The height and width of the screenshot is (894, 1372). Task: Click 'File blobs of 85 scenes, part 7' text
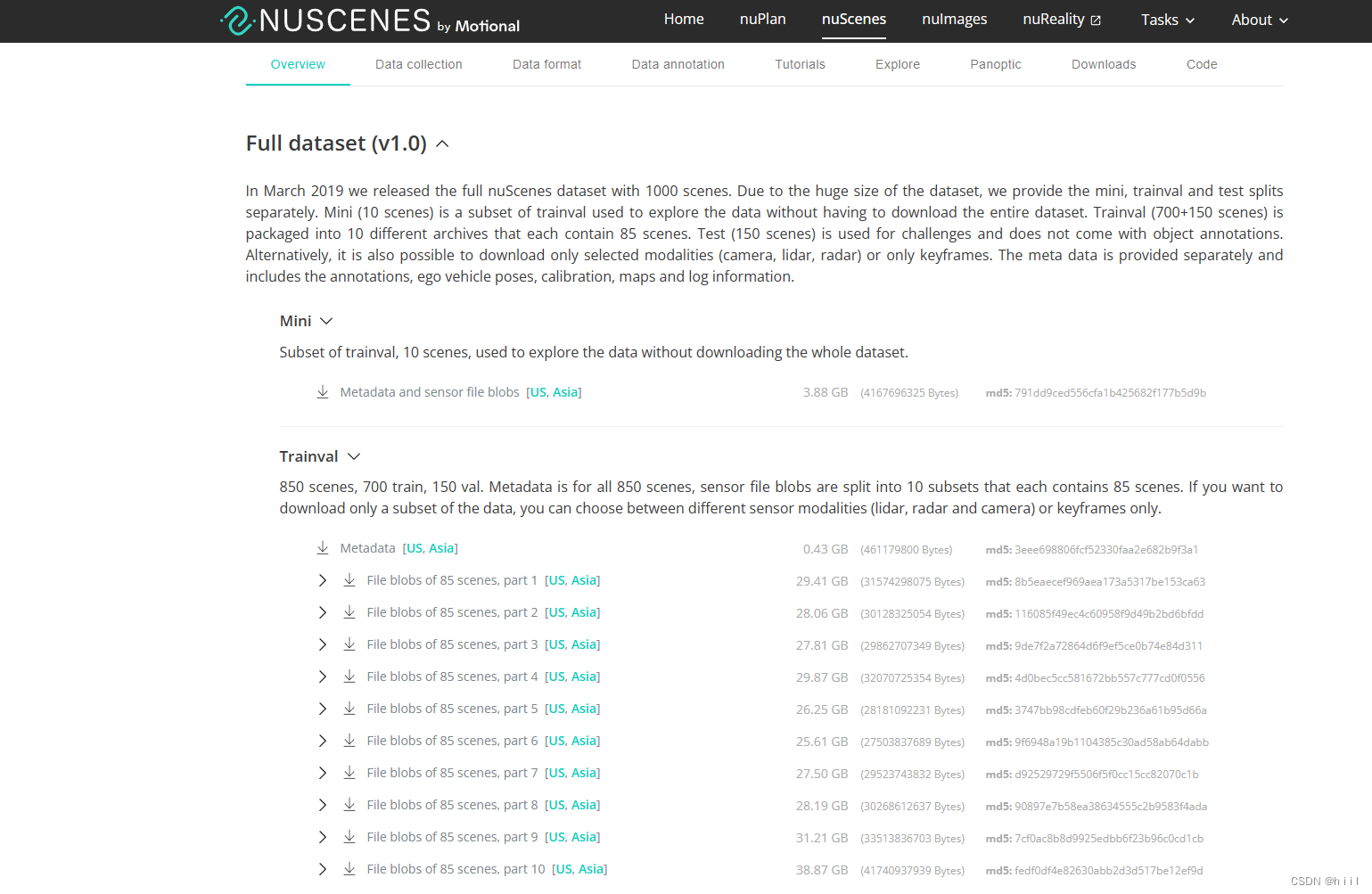click(x=452, y=773)
